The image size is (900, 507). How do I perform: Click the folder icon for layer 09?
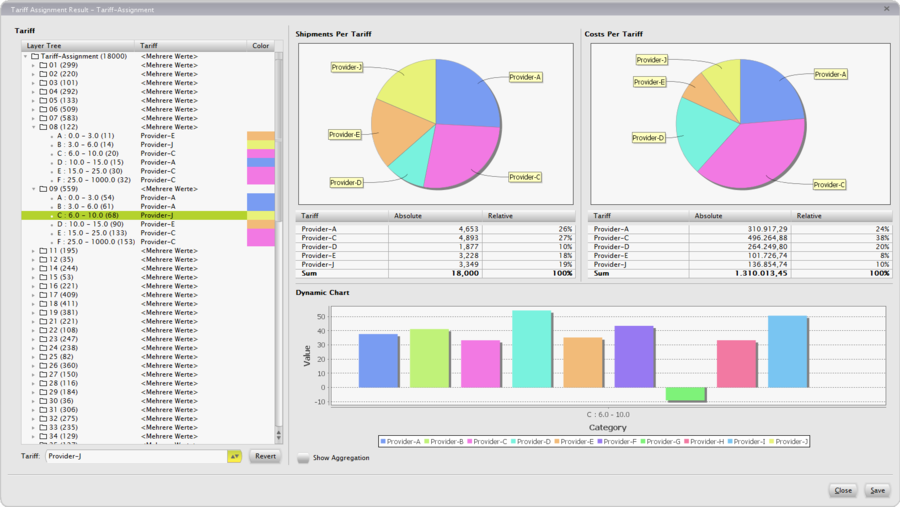point(43,188)
